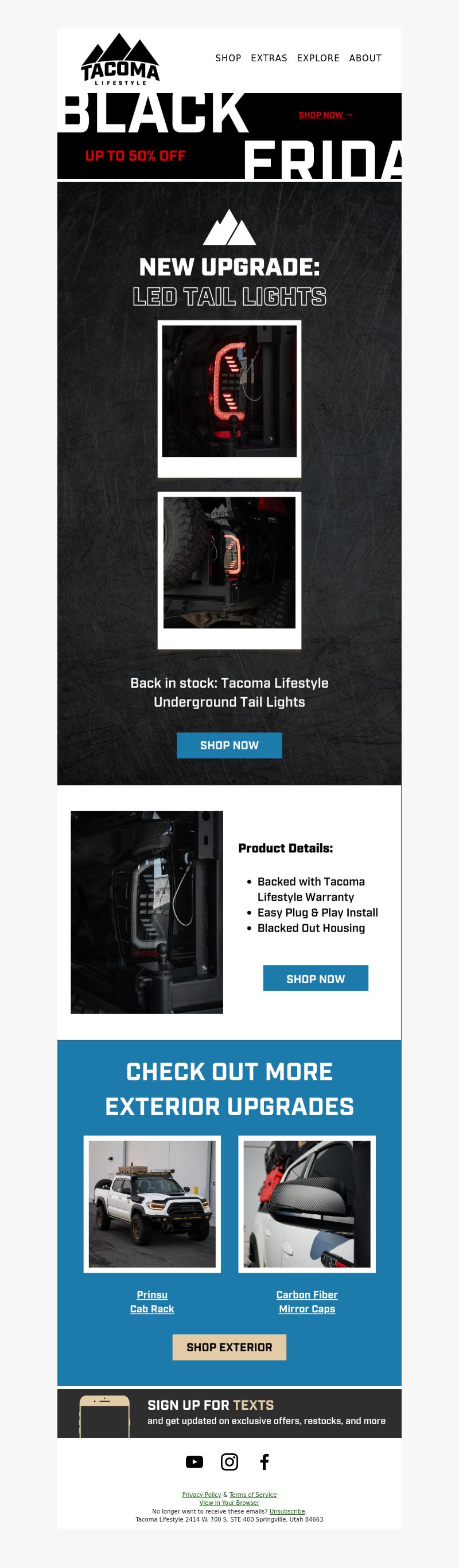Open the Prinsu Cab Rack link
The height and width of the screenshot is (1568, 459).
[x=152, y=1301]
